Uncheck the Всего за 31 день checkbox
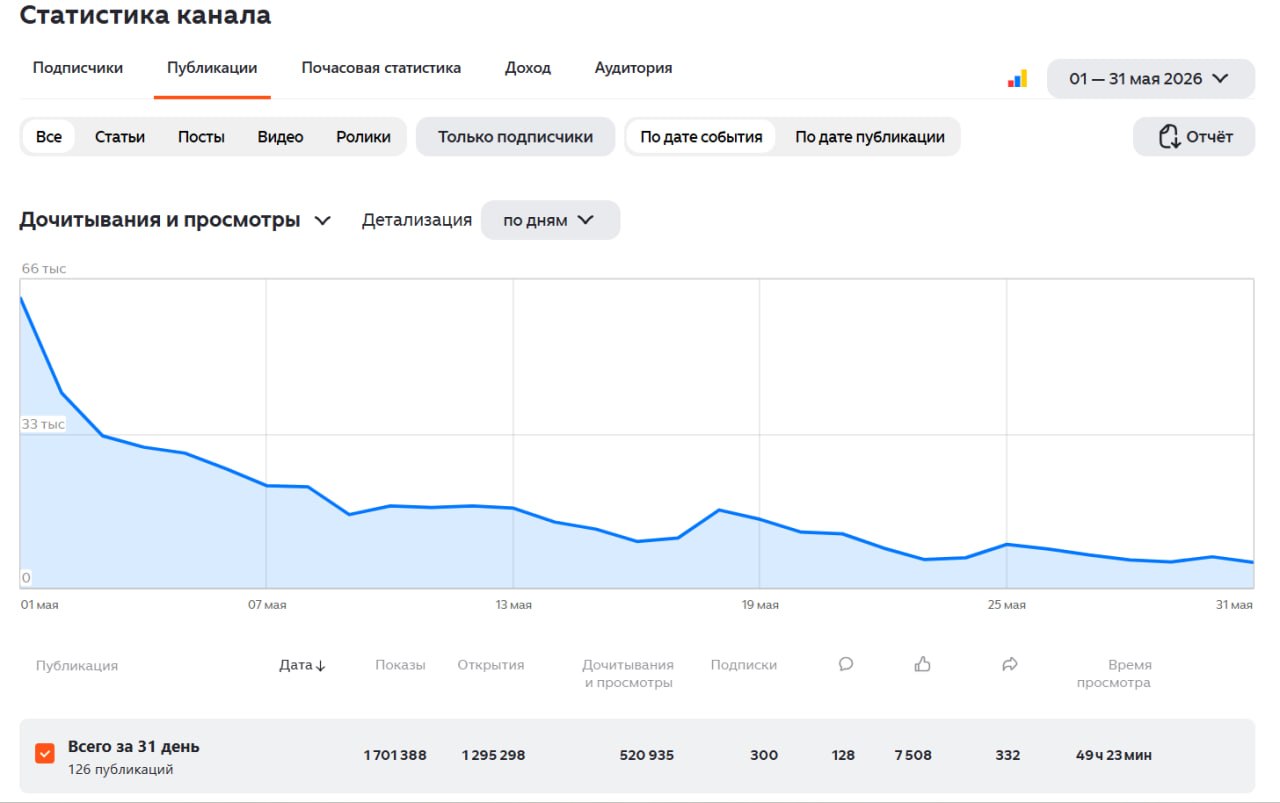Image resolution: width=1280 pixels, height=803 pixels. tap(44, 754)
